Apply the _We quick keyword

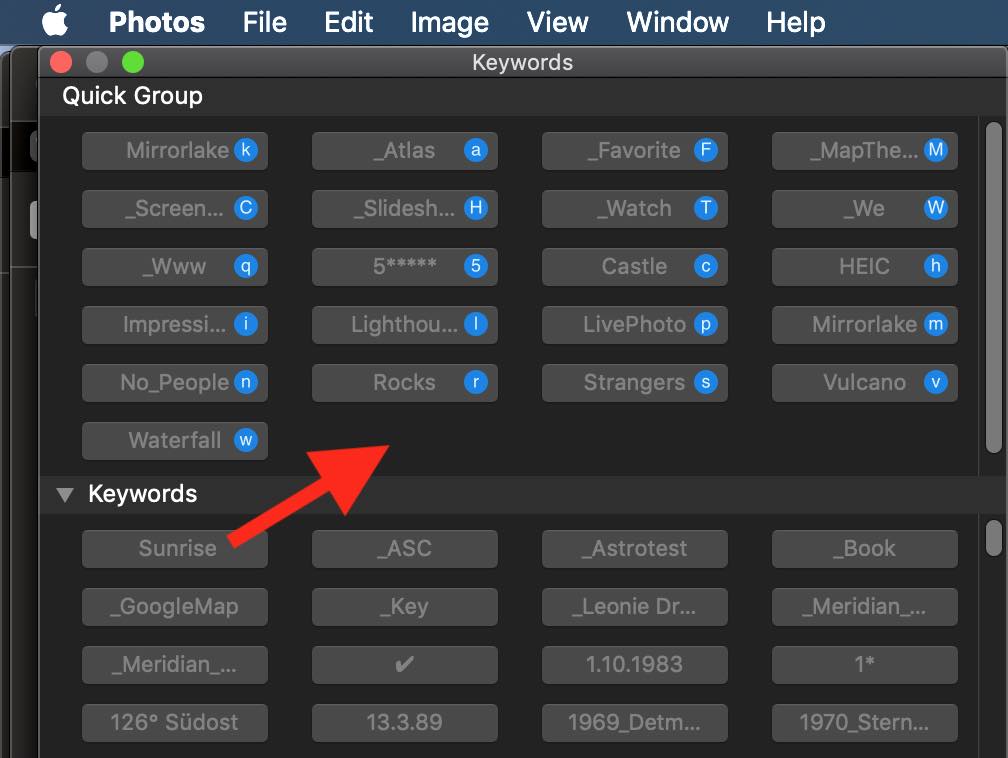point(865,208)
